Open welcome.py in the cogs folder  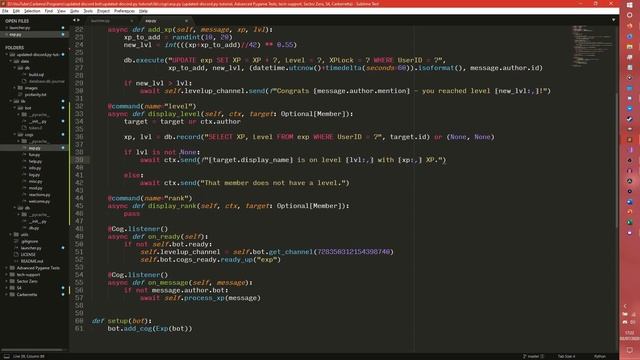[x=39, y=201]
